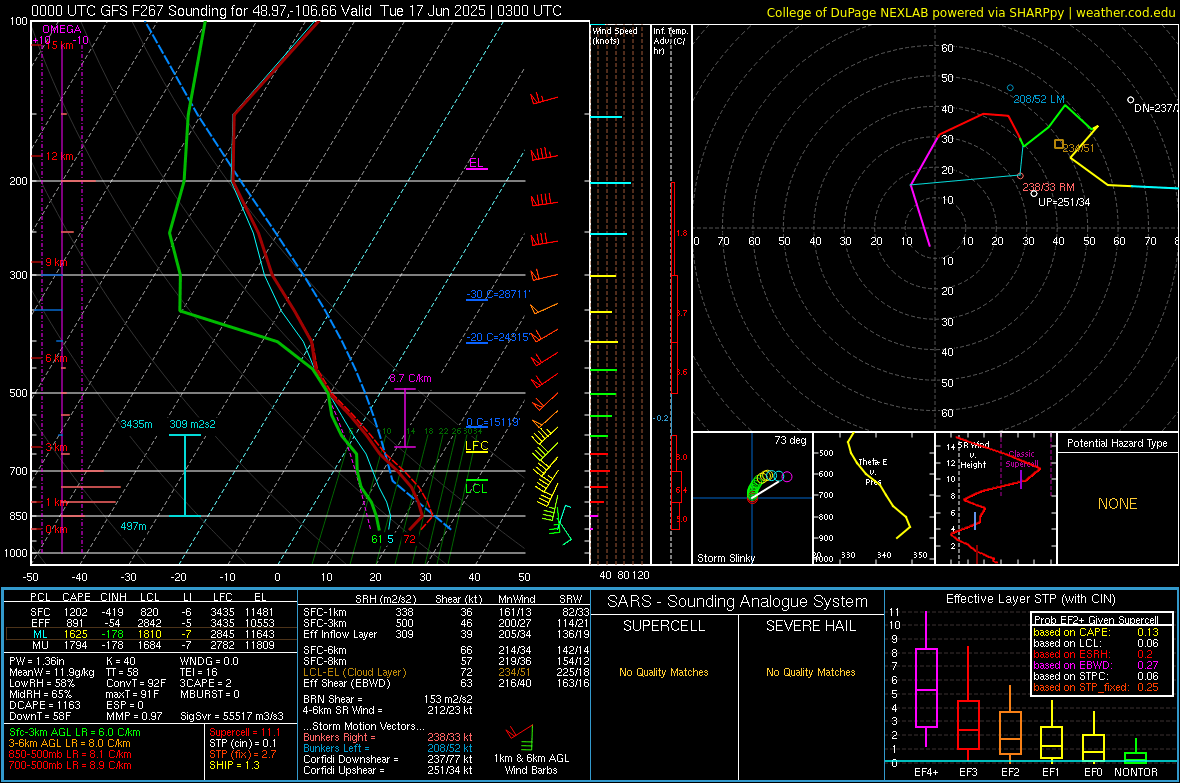
Task: Click the SFC-1km shear row label
Action: [x=325, y=612]
